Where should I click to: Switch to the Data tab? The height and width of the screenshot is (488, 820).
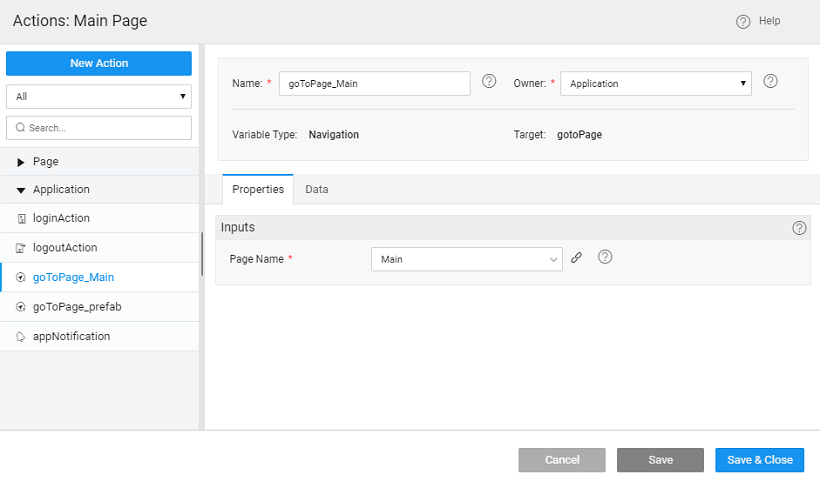click(317, 189)
